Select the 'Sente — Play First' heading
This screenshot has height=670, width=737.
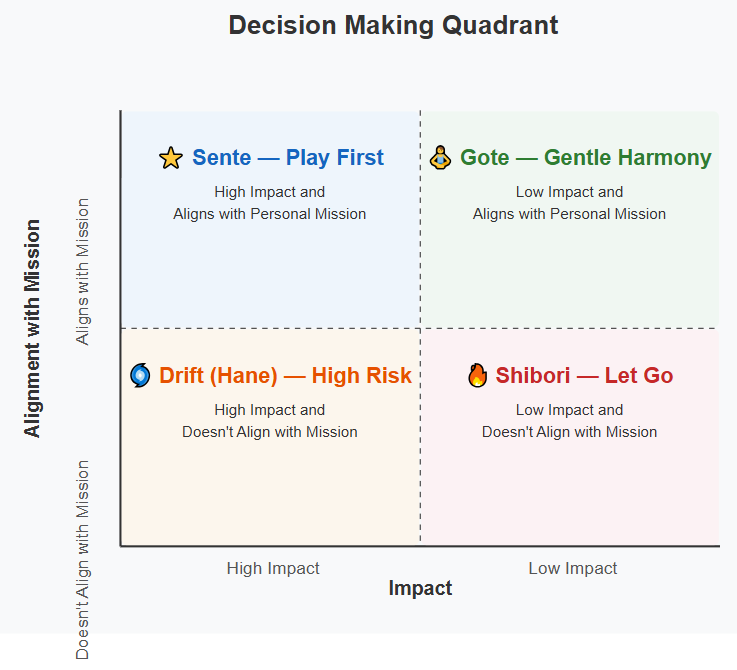(287, 158)
